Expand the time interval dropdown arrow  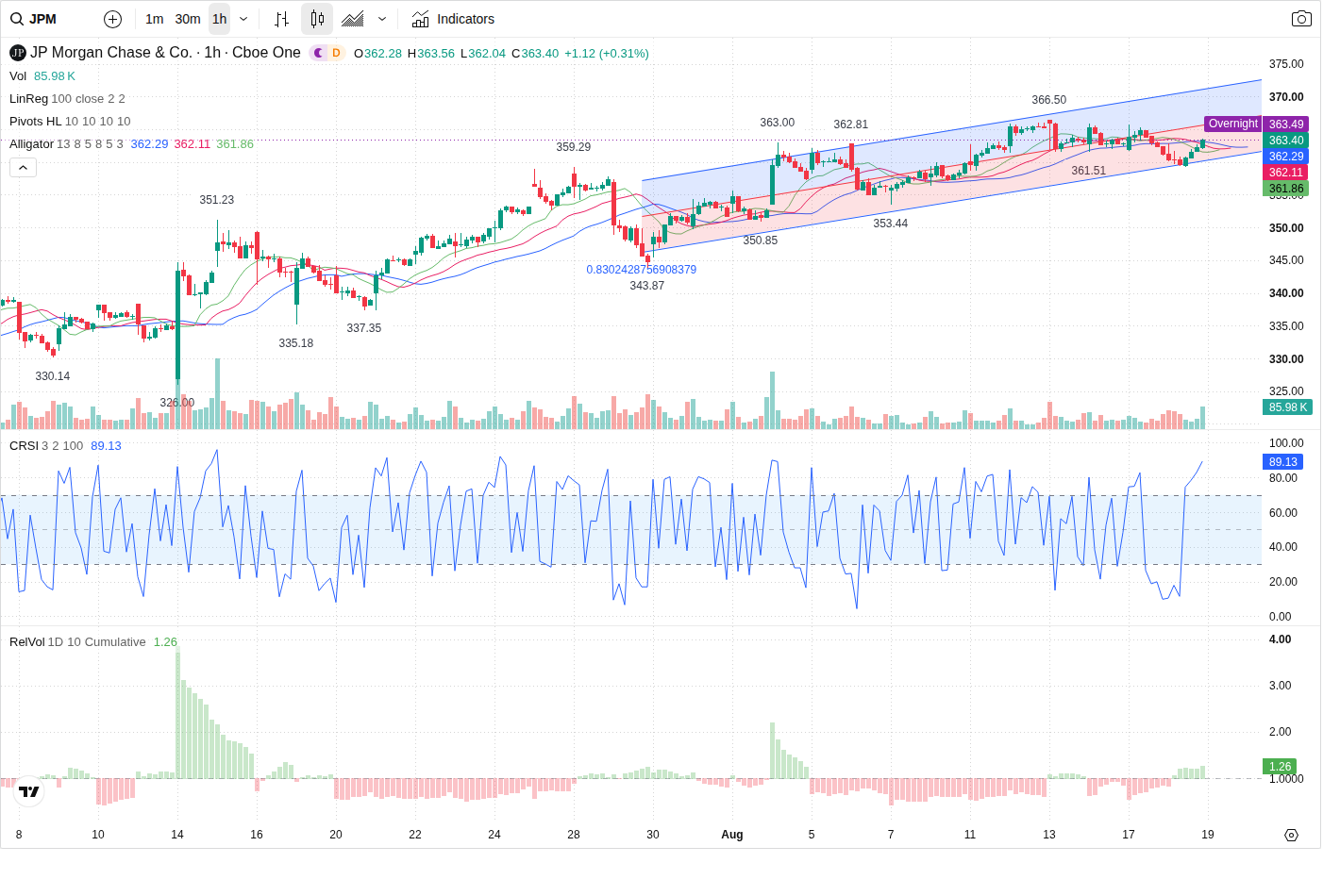[243, 19]
